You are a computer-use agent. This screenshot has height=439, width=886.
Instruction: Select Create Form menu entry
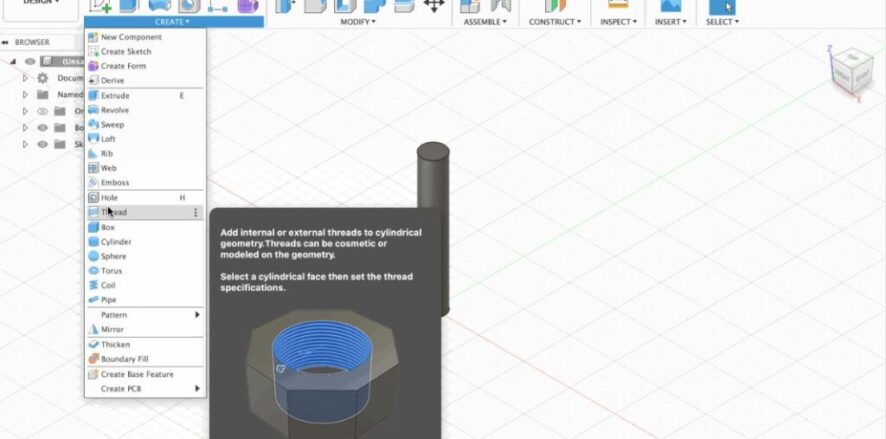tap(145, 66)
